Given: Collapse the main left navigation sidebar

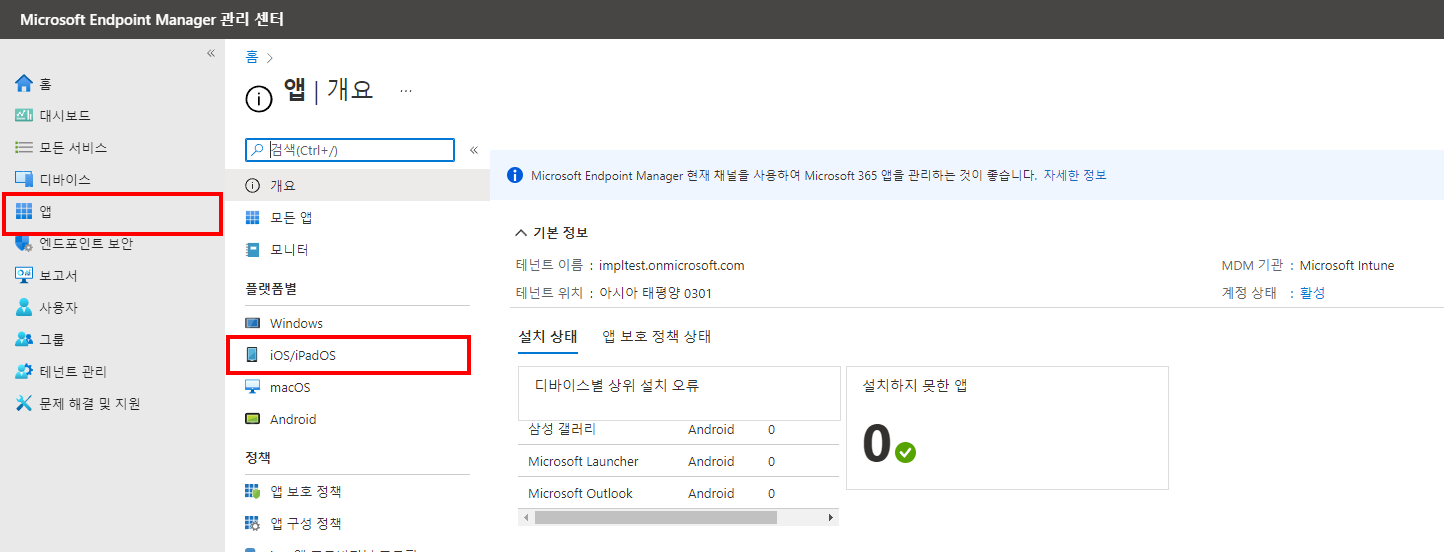Looking at the screenshot, I should [210, 53].
